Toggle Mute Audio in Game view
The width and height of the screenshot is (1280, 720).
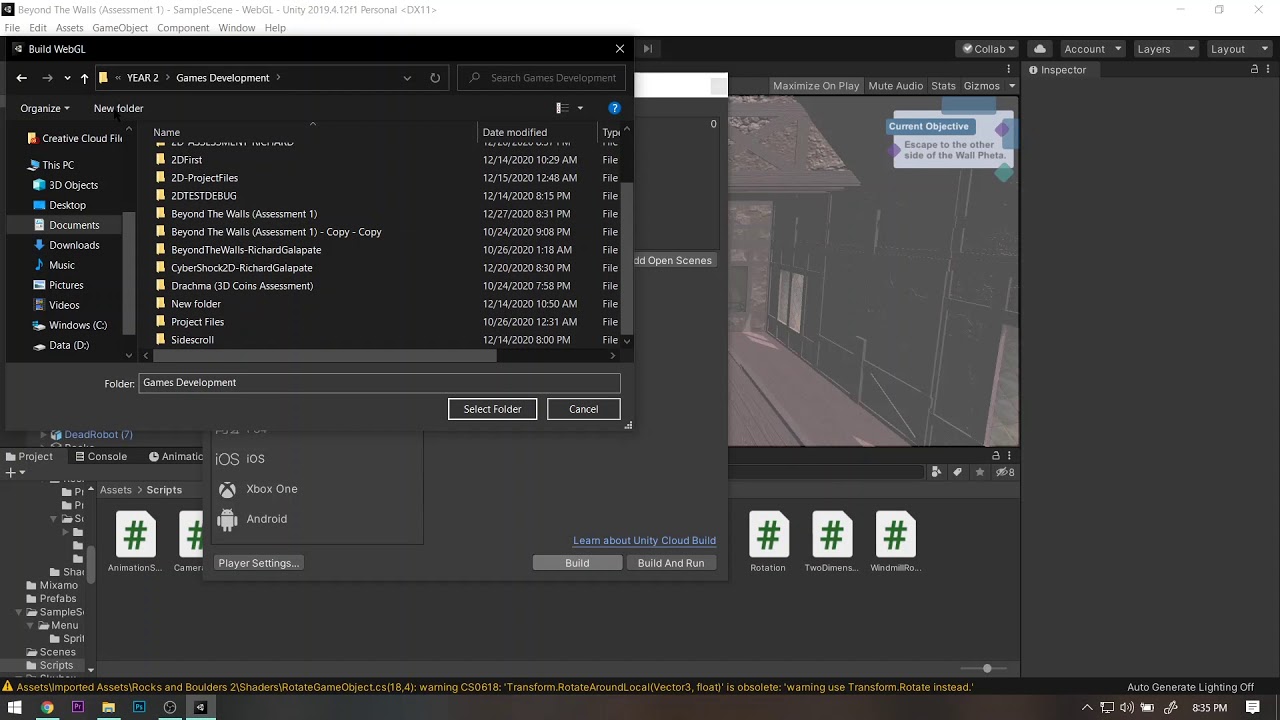[895, 86]
